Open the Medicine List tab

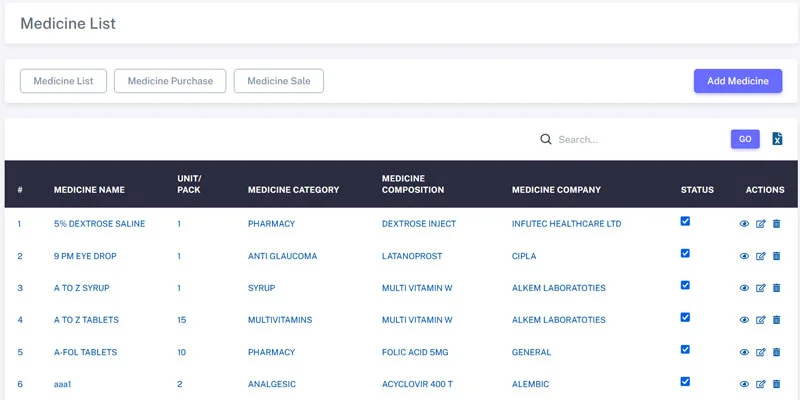pos(63,81)
